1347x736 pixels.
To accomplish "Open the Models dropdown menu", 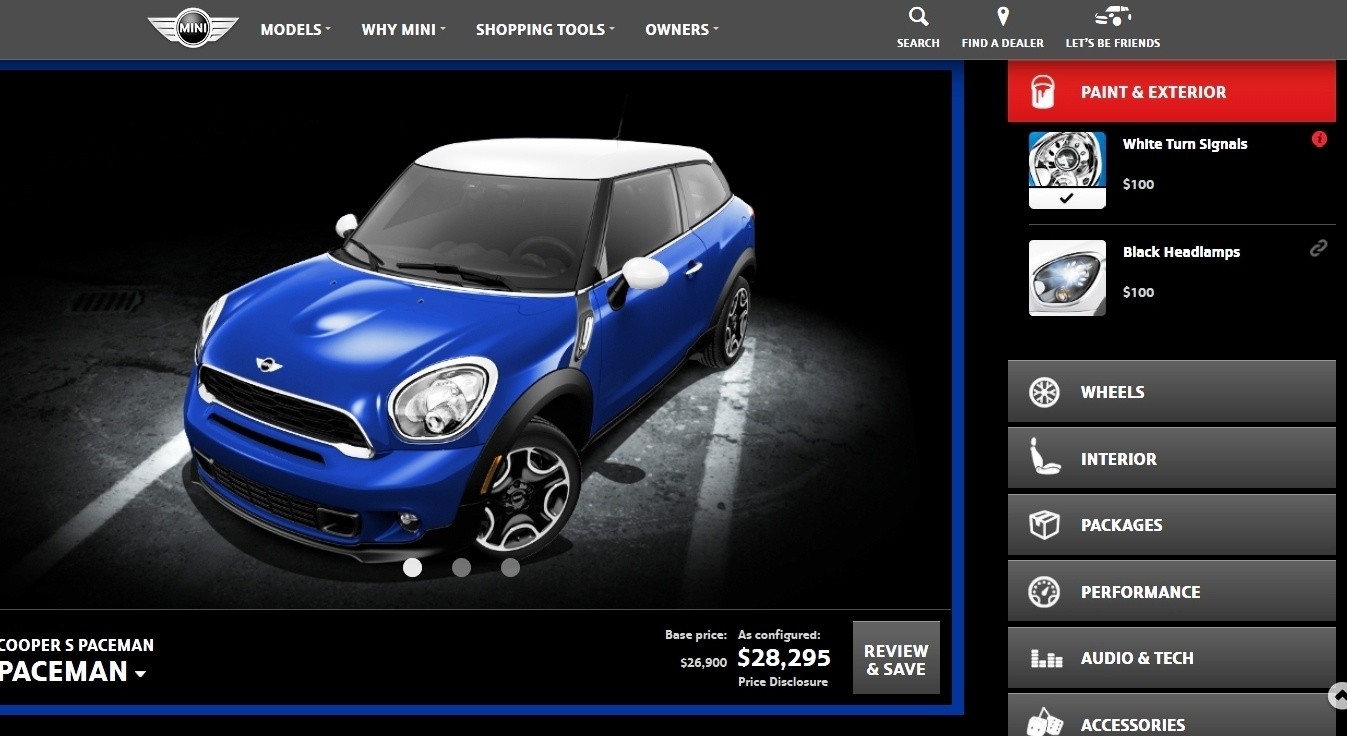I will [295, 30].
